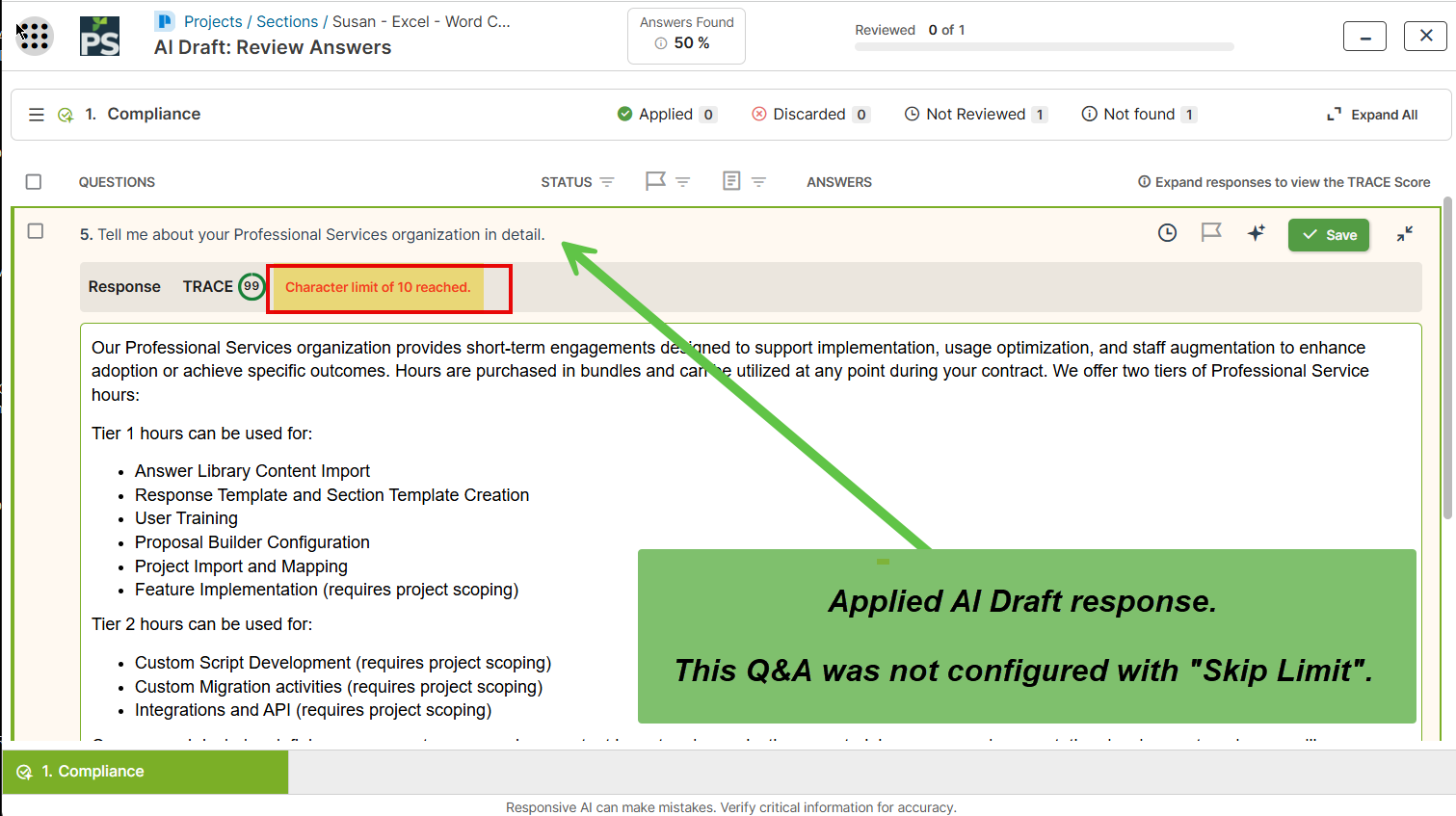Select the Response tab label
The width and height of the screenshot is (1456, 816).
coord(124,287)
